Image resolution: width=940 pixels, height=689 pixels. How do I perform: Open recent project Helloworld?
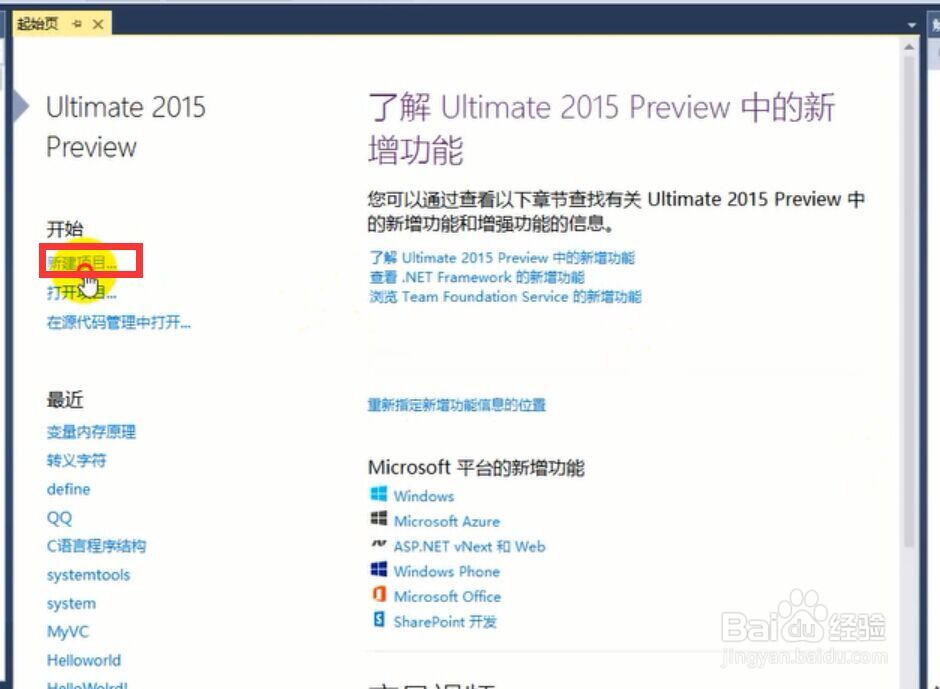(84, 660)
